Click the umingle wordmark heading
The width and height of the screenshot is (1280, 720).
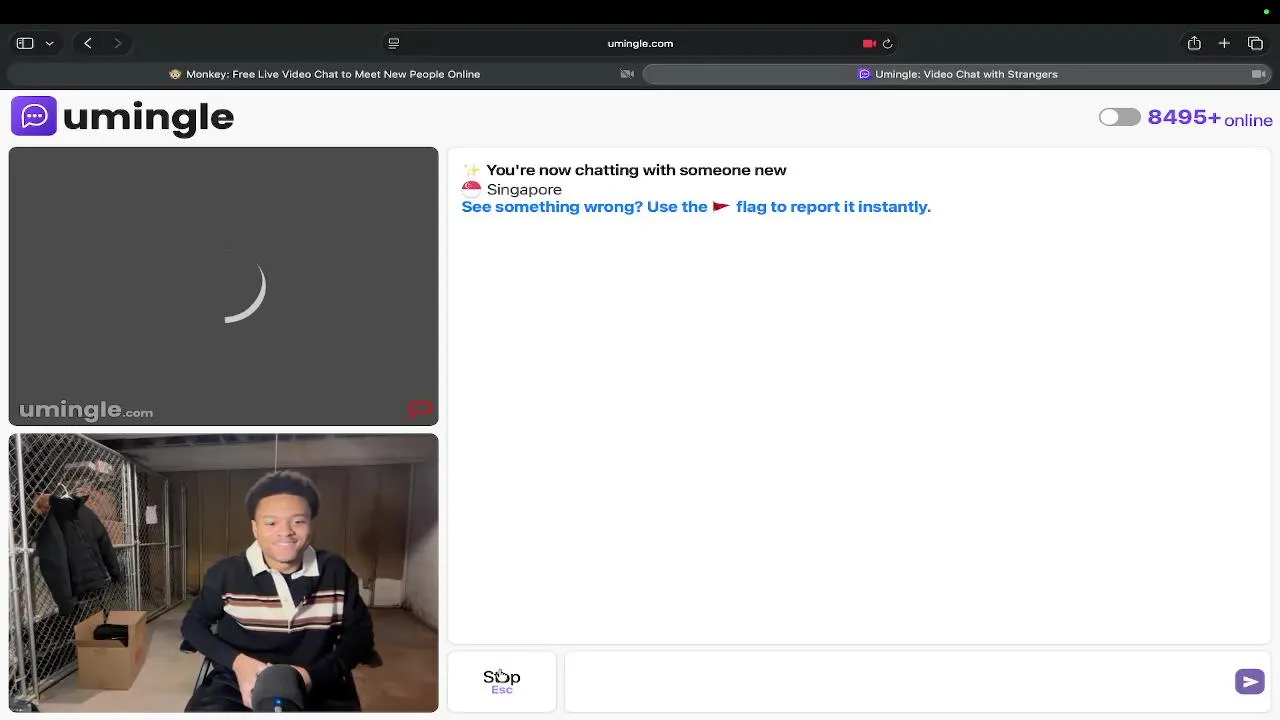tap(148, 117)
